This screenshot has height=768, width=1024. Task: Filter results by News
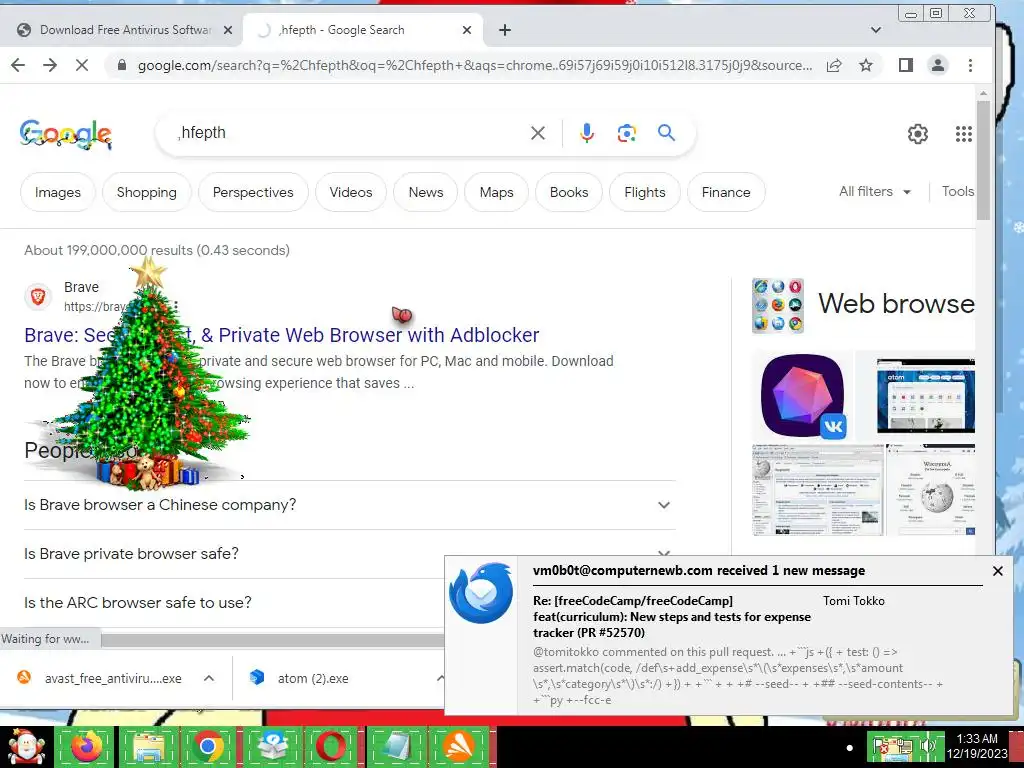tap(426, 192)
